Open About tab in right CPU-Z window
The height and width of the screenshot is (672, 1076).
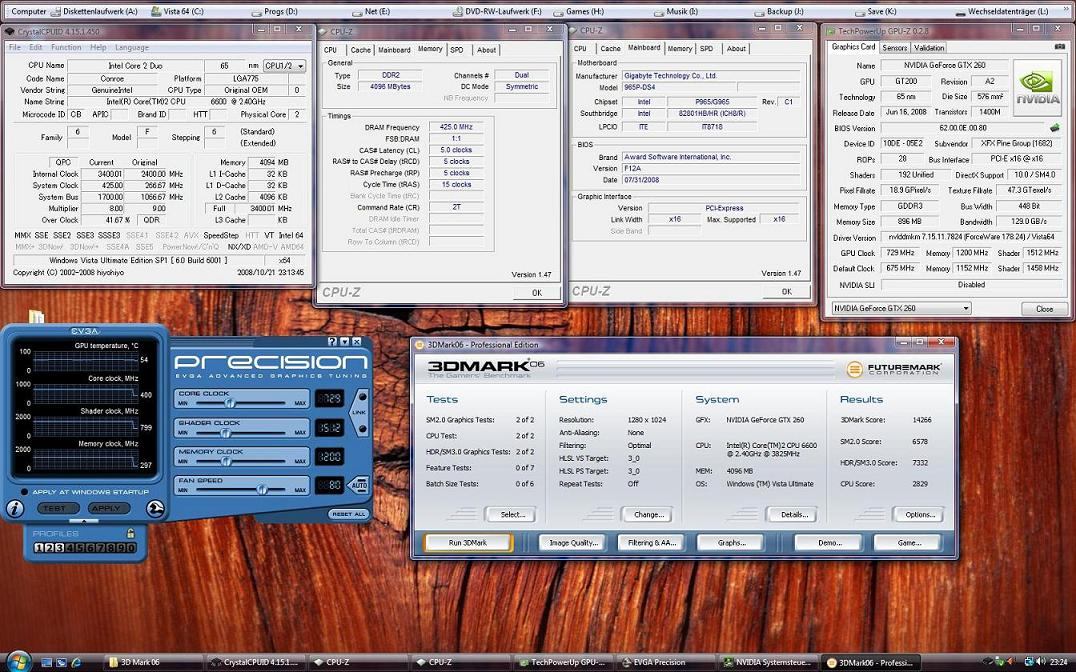coord(736,48)
